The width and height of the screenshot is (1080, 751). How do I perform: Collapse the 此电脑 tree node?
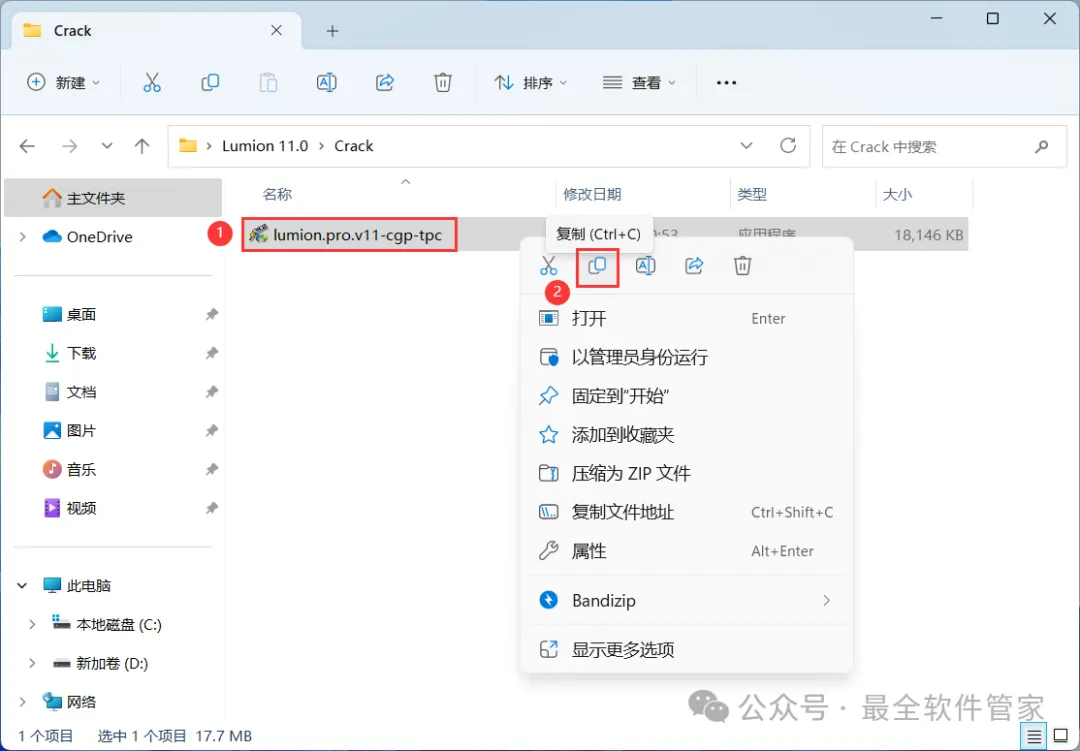tap(22, 586)
